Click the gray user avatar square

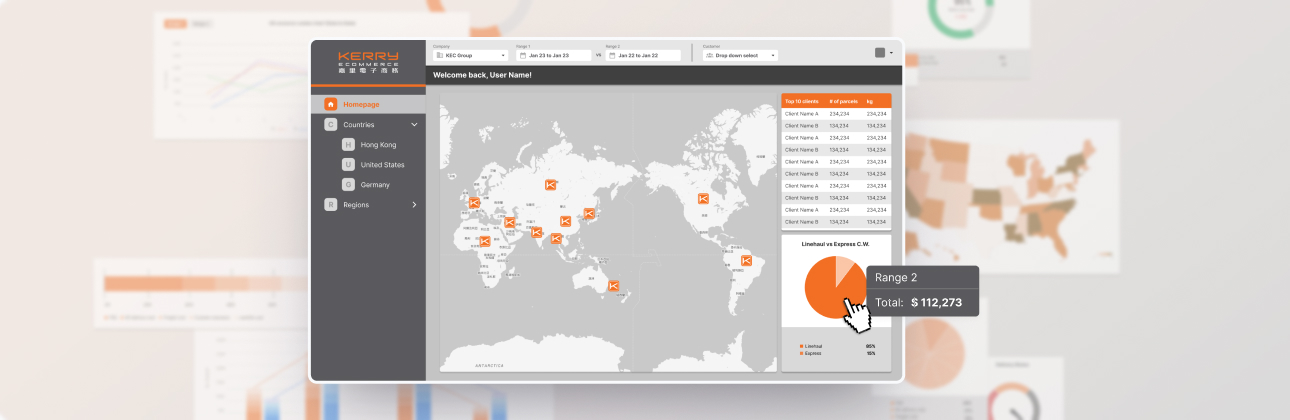point(879,53)
